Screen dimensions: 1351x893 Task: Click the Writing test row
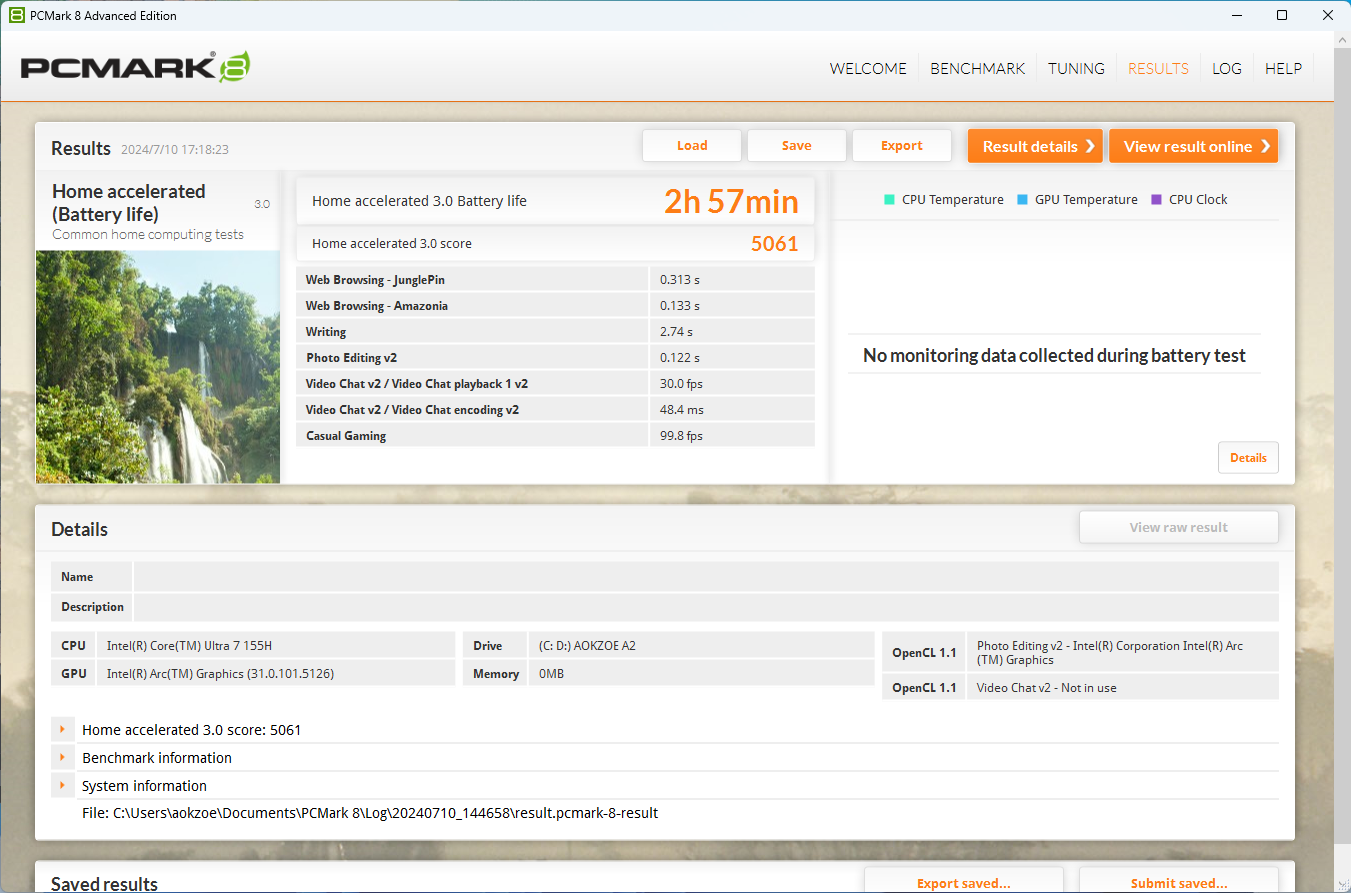coord(556,331)
